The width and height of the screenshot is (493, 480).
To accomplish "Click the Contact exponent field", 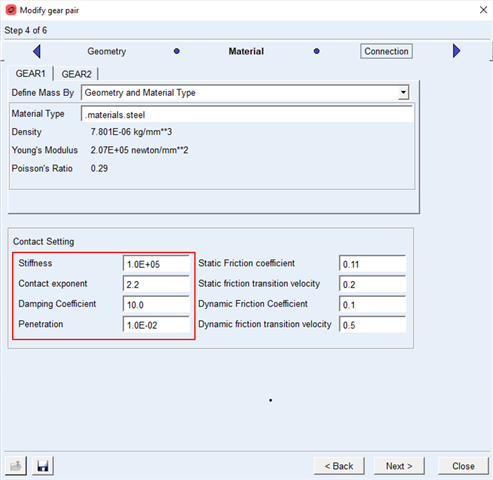I will 156,284.
